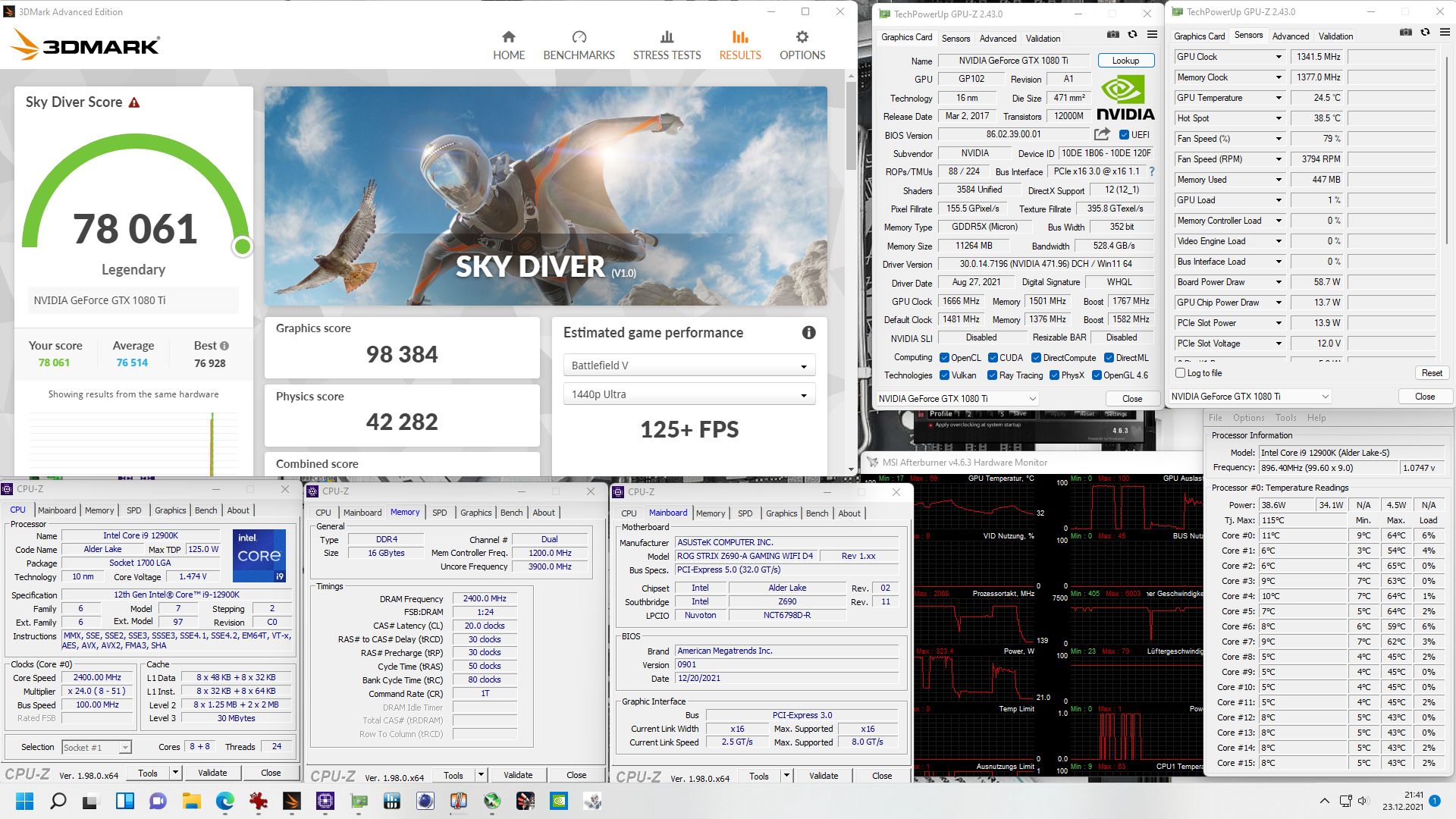This screenshot has height=819, width=1456.
Task: Toggle the CUDA checkbox in GPU-Z
Action: [x=993, y=358]
